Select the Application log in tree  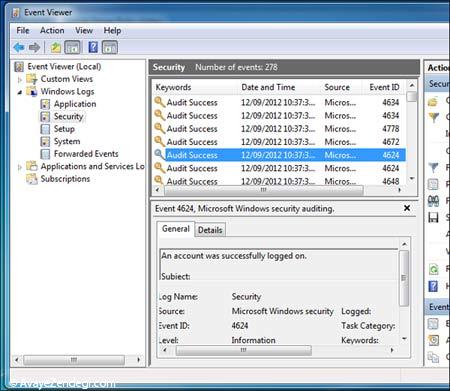[x=75, y=104]
